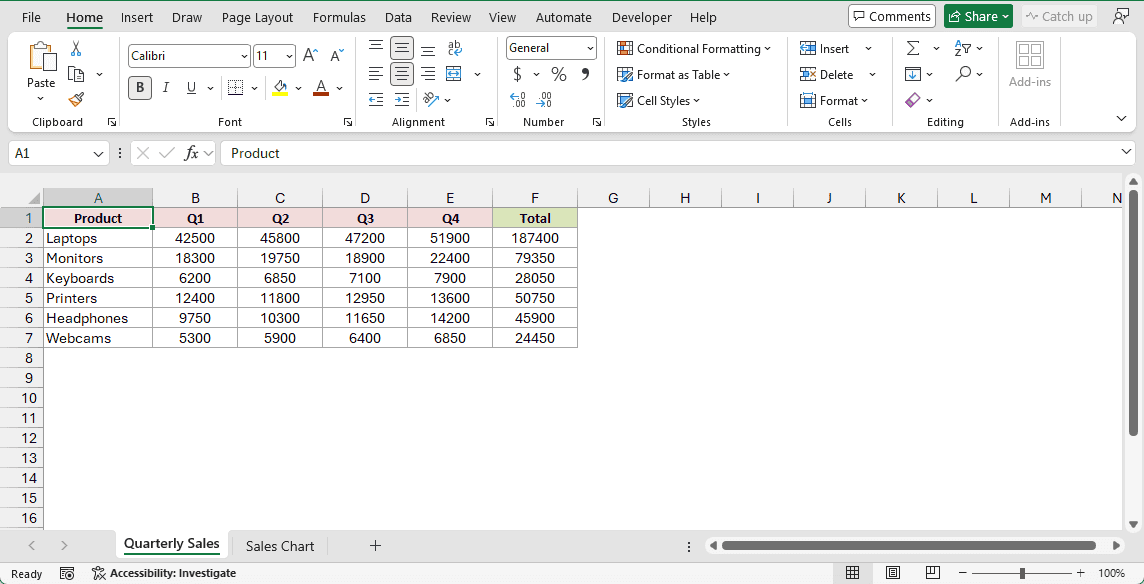Switch to the Sales Chart sheet

point(279,546)
